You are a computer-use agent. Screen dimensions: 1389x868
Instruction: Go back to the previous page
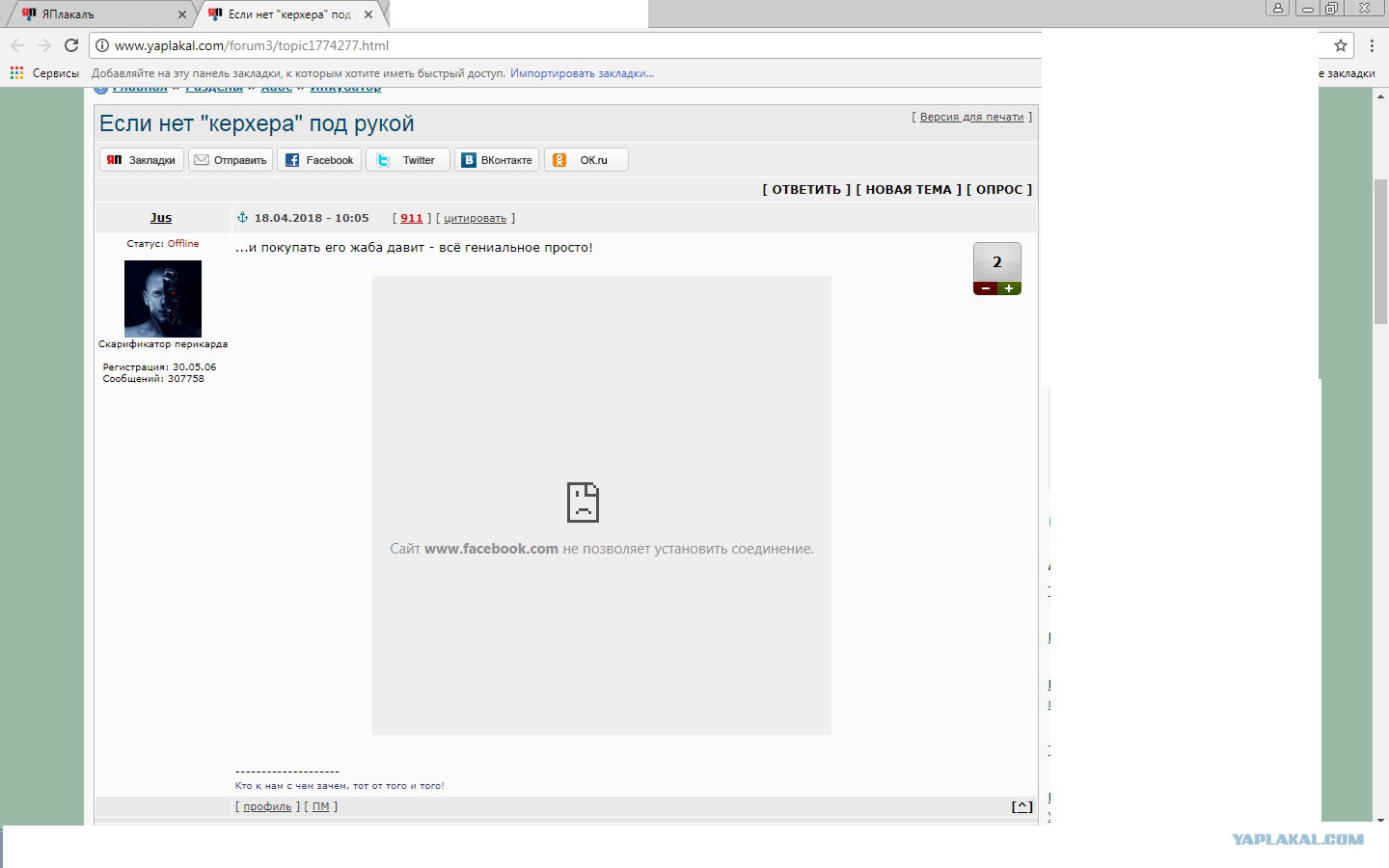click(x=17, y=45)
